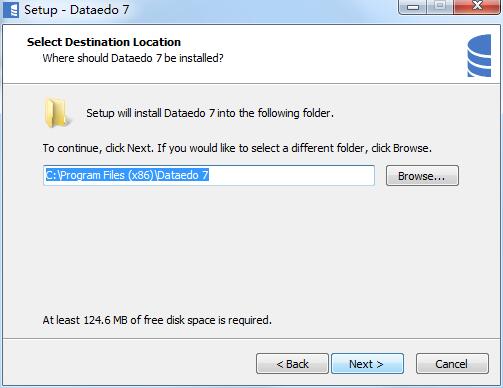The height and width of the screenshot is (388, 503).
Task: Click "Where should Dataedo 7 be installed?" text
Action: click(133, 58)
